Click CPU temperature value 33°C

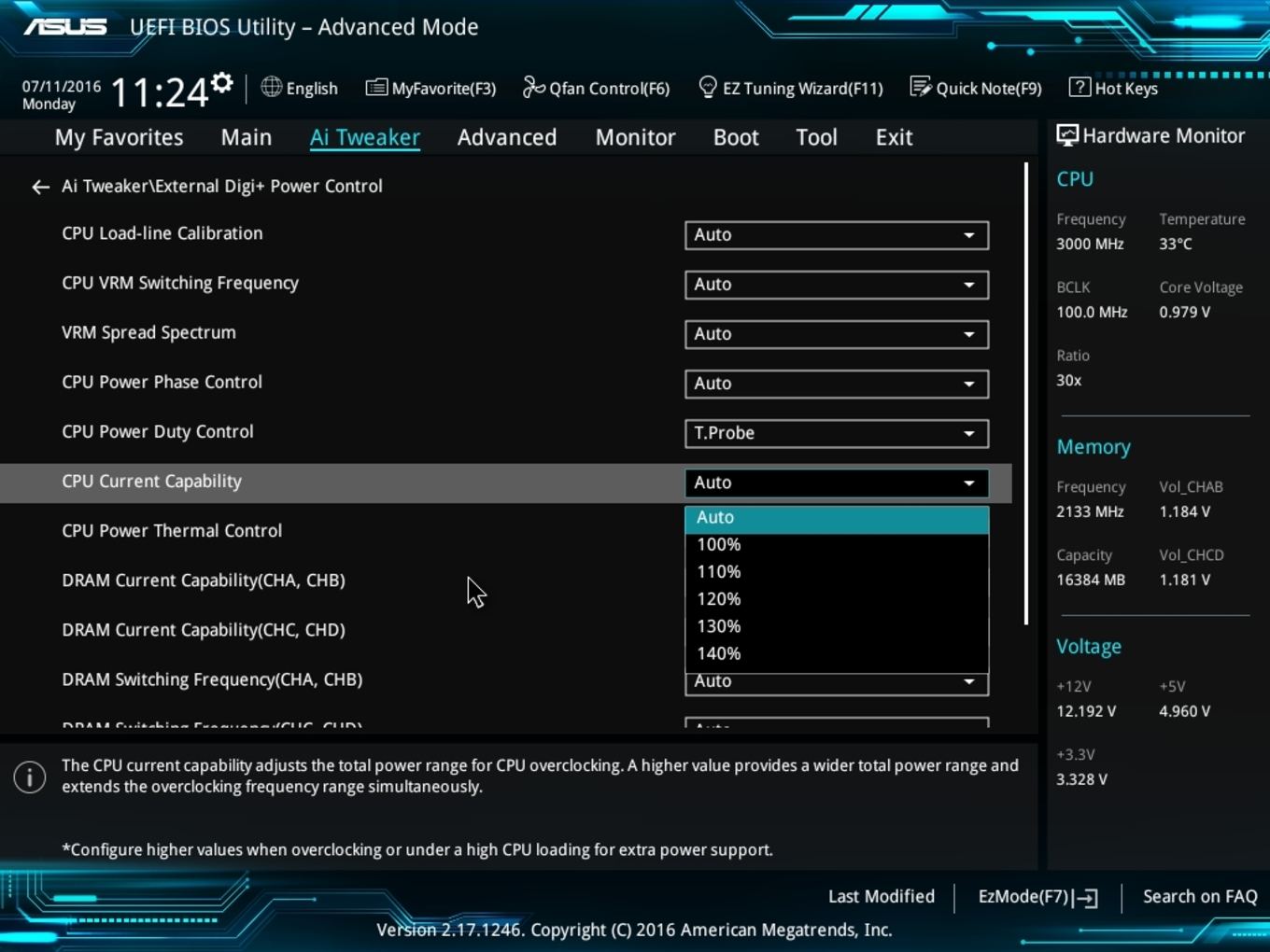1176,244
